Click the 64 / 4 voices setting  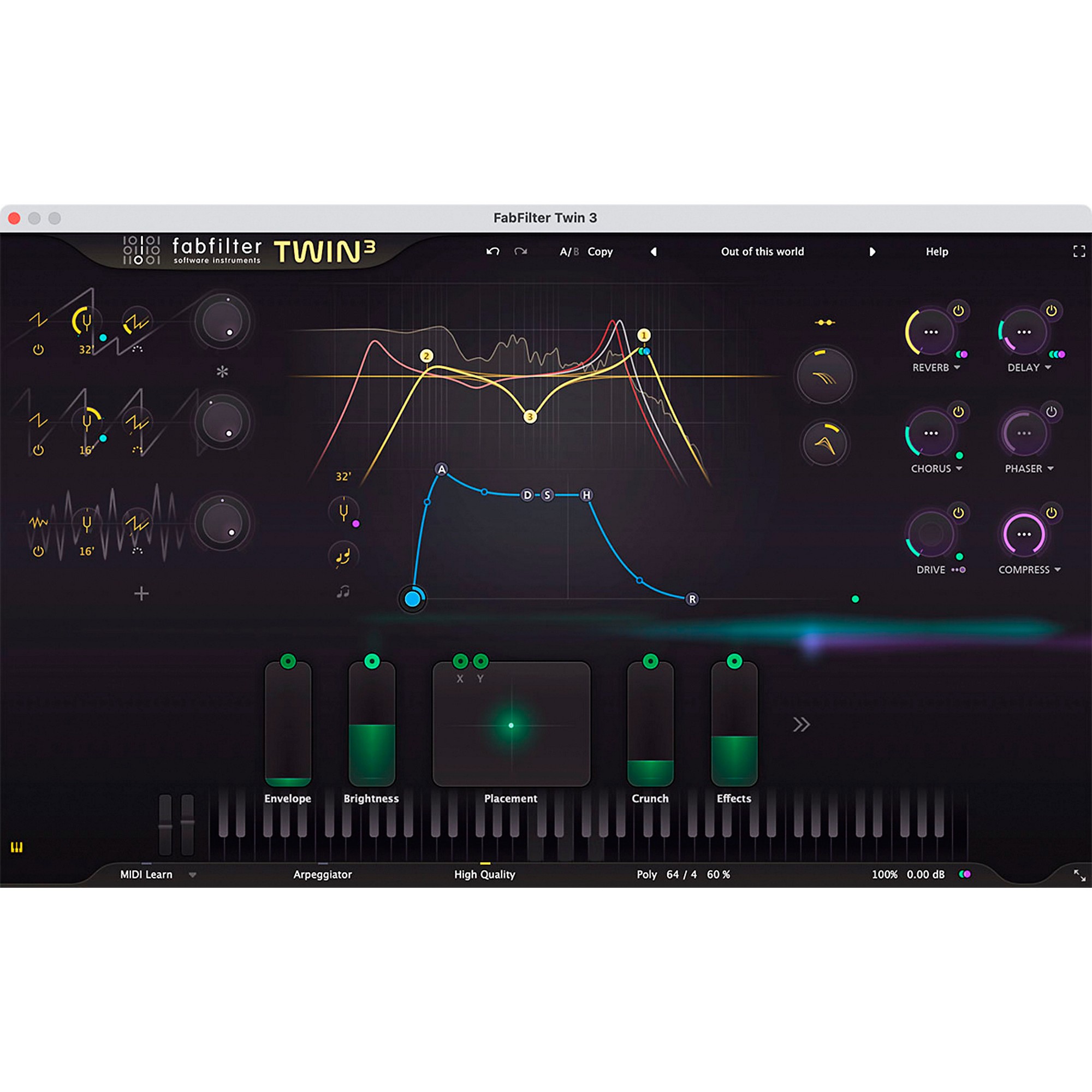(x=681, y=874)
